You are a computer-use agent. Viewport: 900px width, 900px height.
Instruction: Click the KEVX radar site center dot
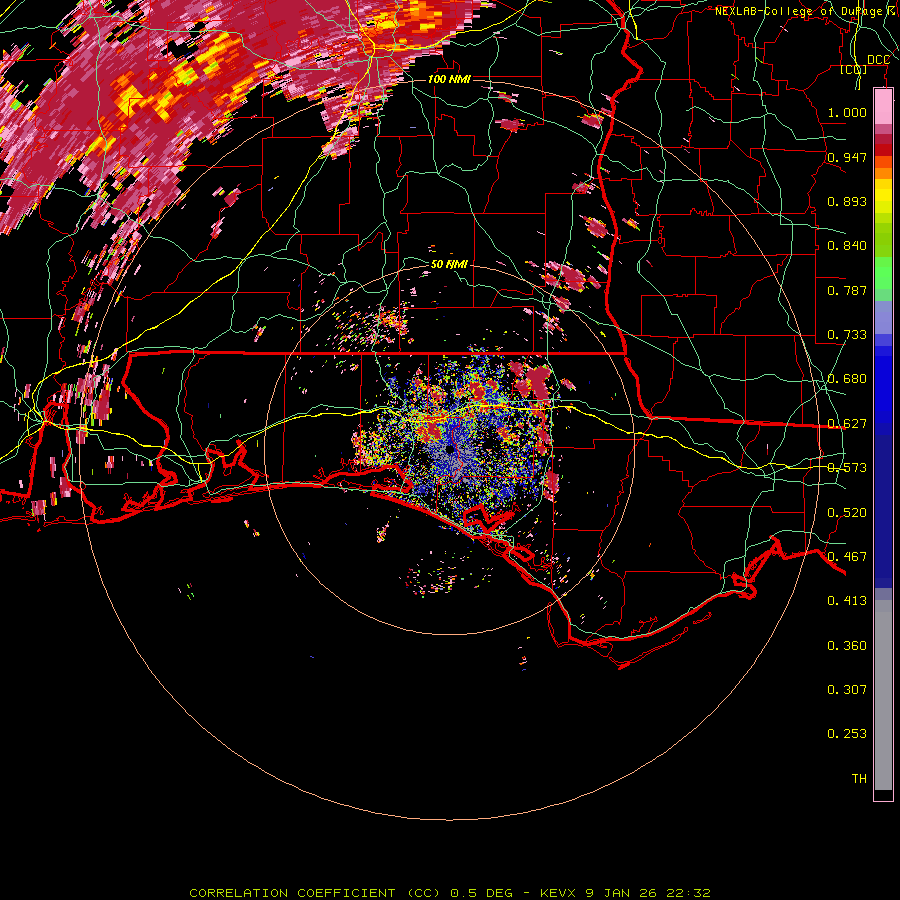(x=450, y=449)
